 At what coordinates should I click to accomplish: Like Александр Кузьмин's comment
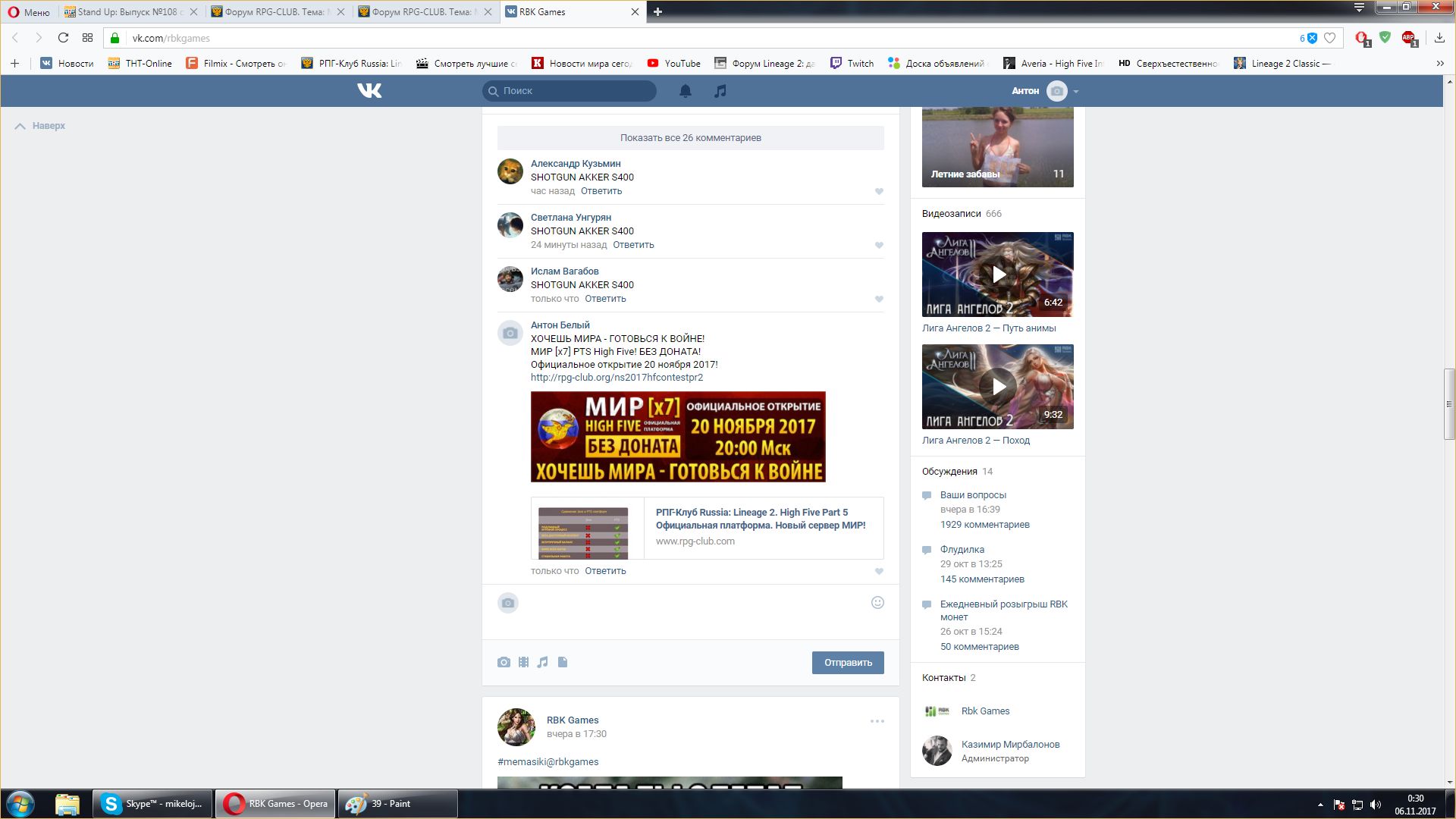coord(879,192)
